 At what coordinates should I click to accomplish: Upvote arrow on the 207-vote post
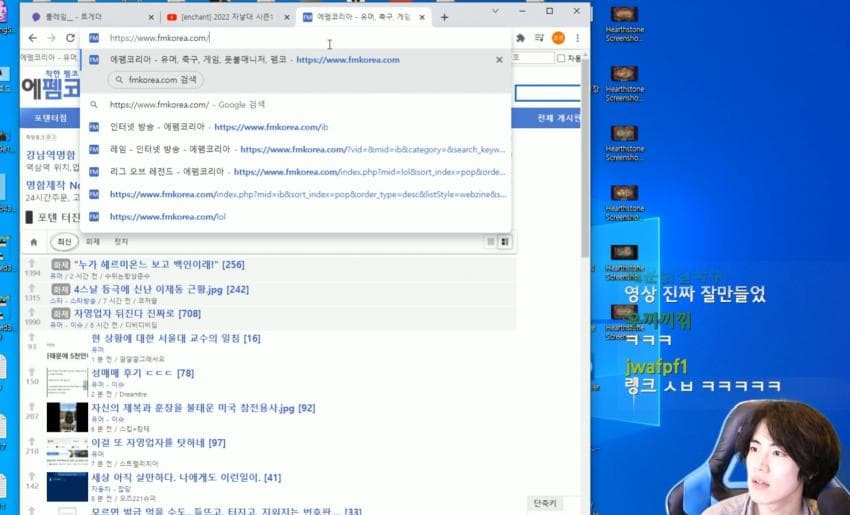point(32,407)
